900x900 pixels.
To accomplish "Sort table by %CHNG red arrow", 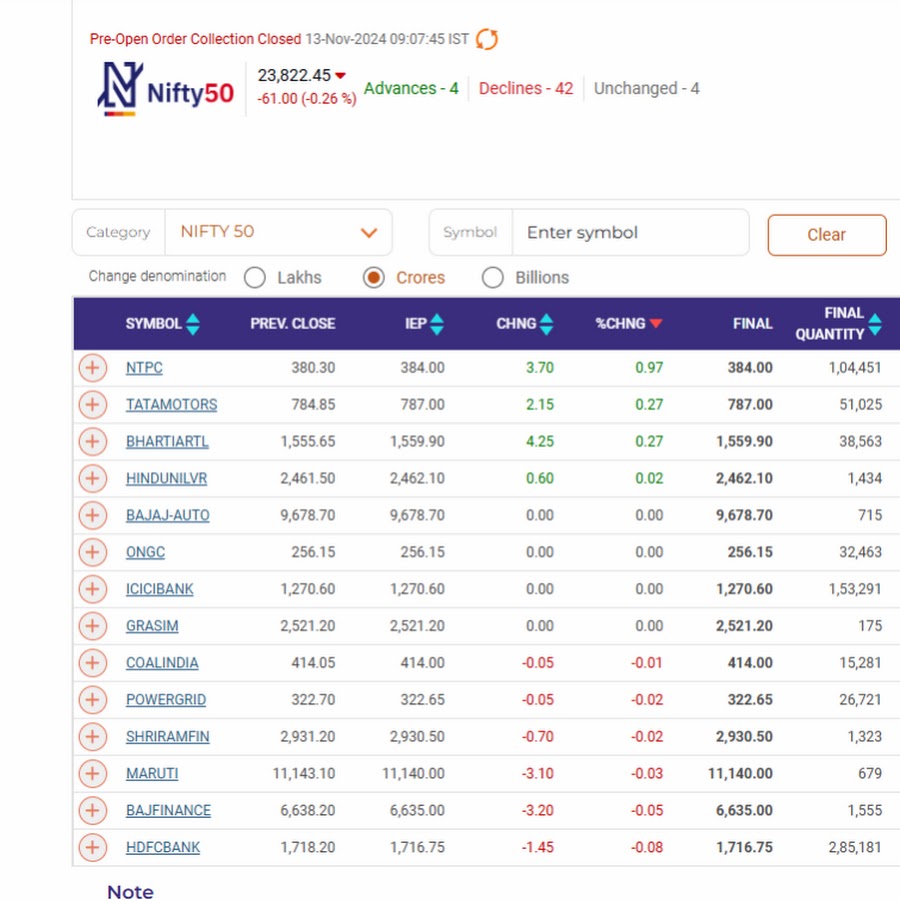I will pos(655,324).
